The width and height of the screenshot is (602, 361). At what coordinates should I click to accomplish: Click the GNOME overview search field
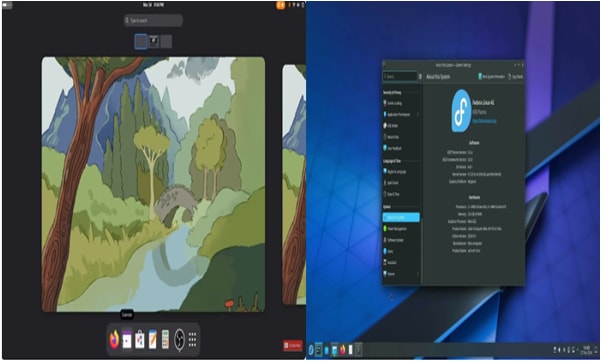pos(153,20)
